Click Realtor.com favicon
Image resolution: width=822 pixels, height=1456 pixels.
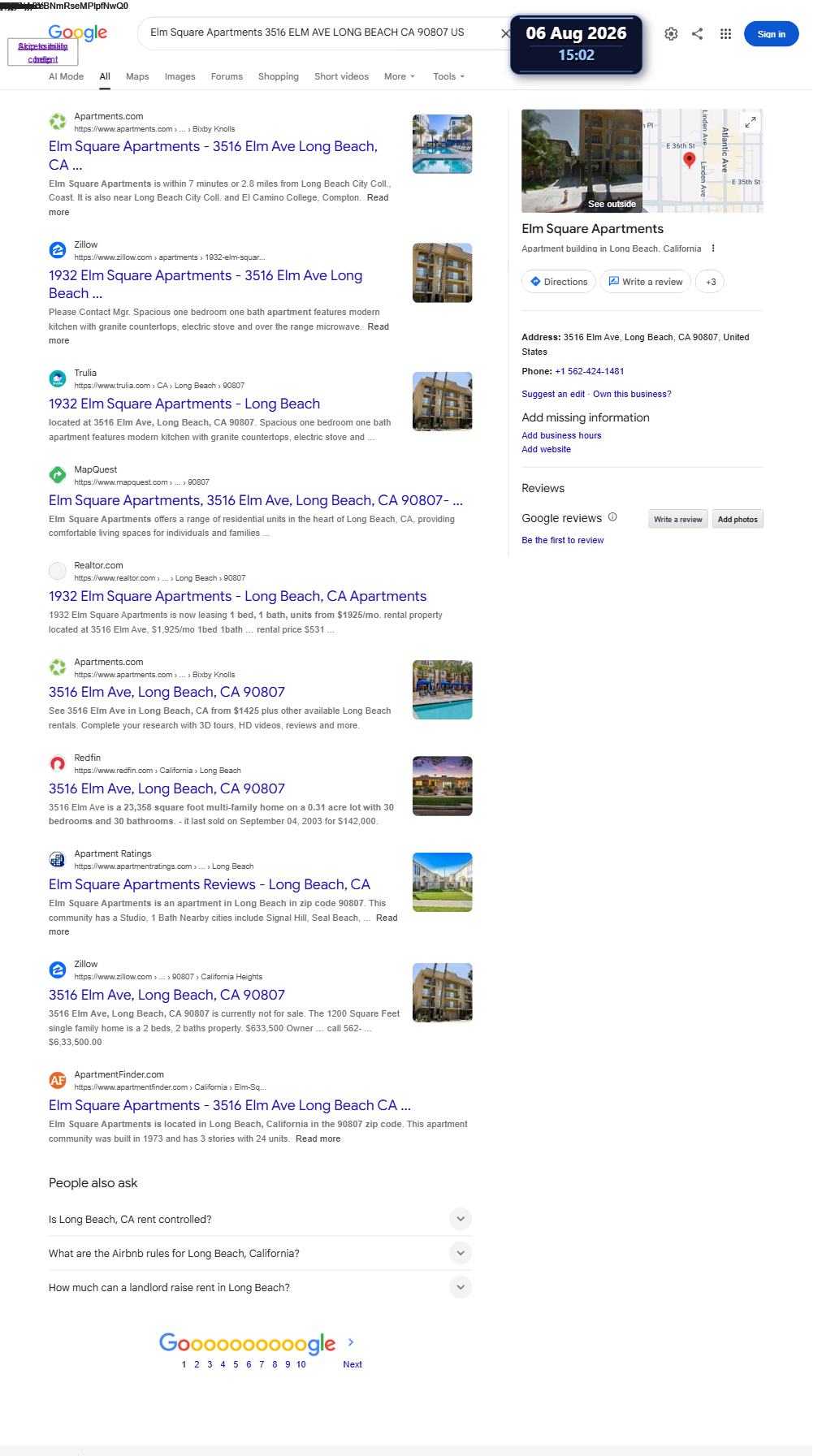(58, 571)
